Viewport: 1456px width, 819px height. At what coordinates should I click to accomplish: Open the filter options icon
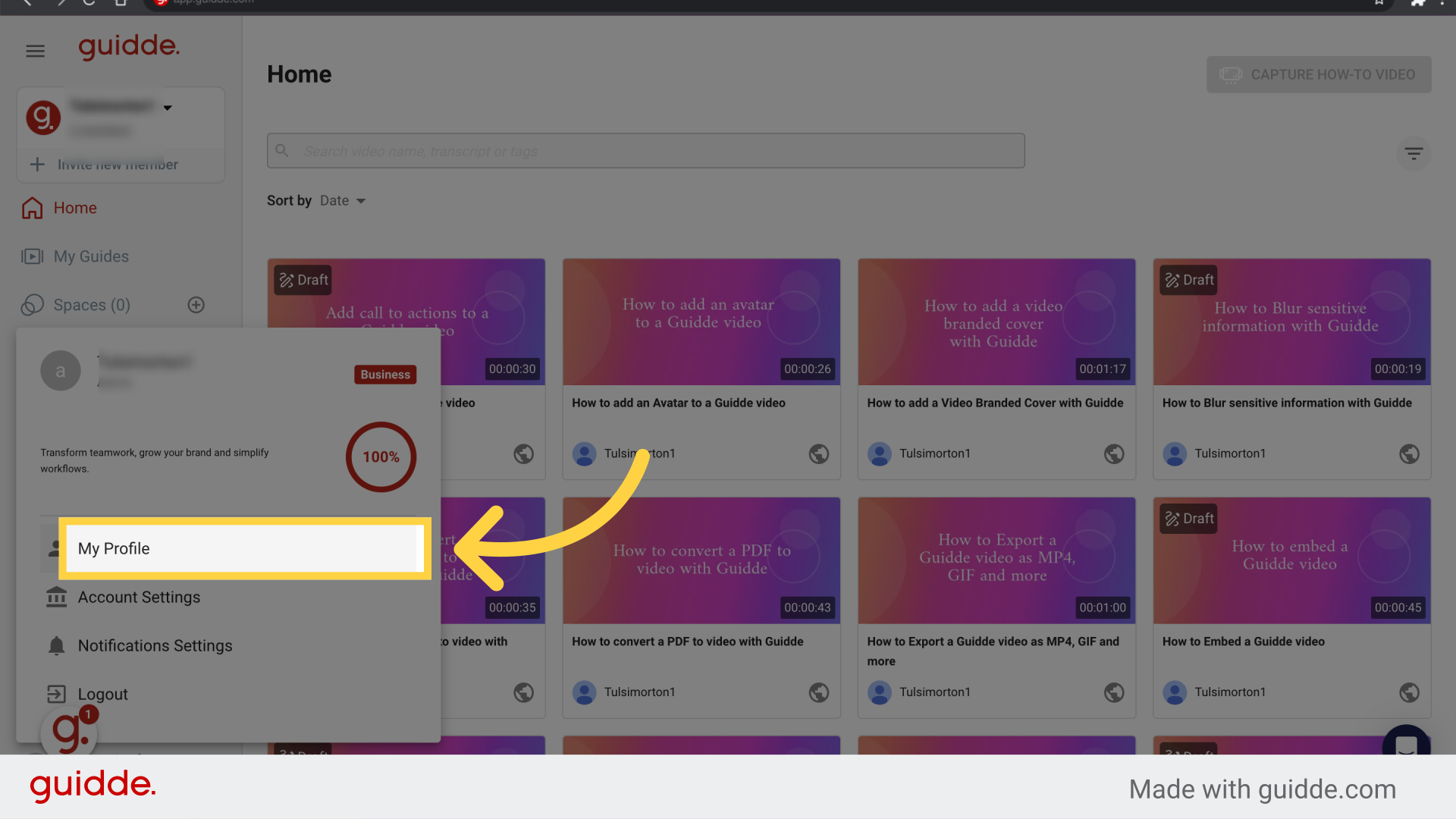pyautogui.click(x=1414, y=153)
